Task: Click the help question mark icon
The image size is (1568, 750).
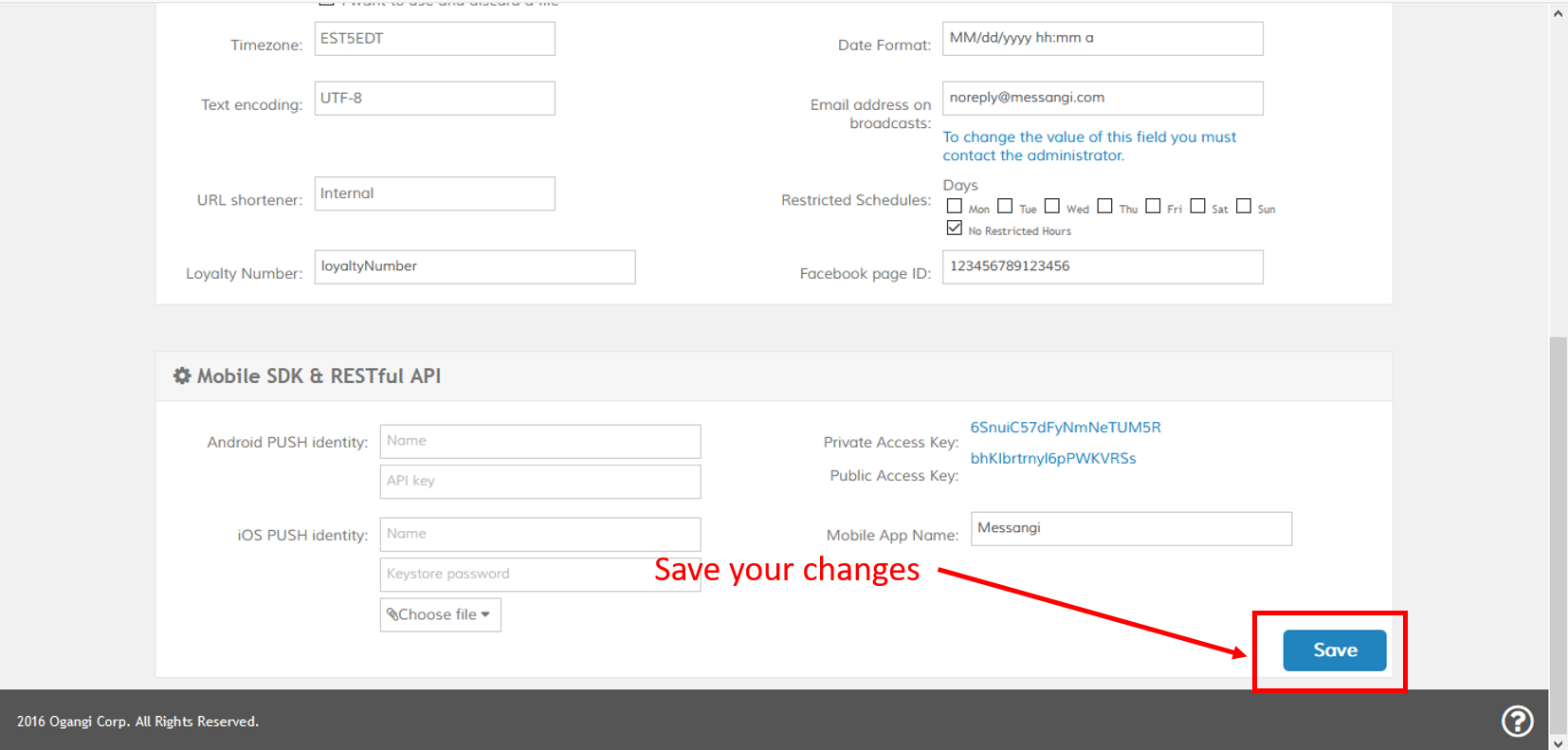Action: click(1517, 721)
